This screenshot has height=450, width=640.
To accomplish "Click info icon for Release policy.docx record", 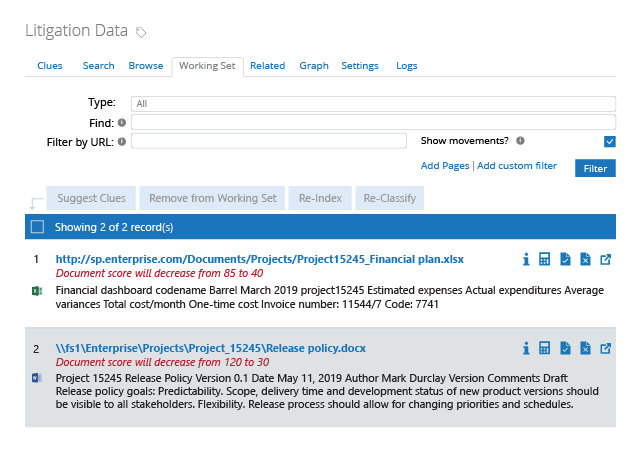I will pyautogui.click(x=526, y=348).
